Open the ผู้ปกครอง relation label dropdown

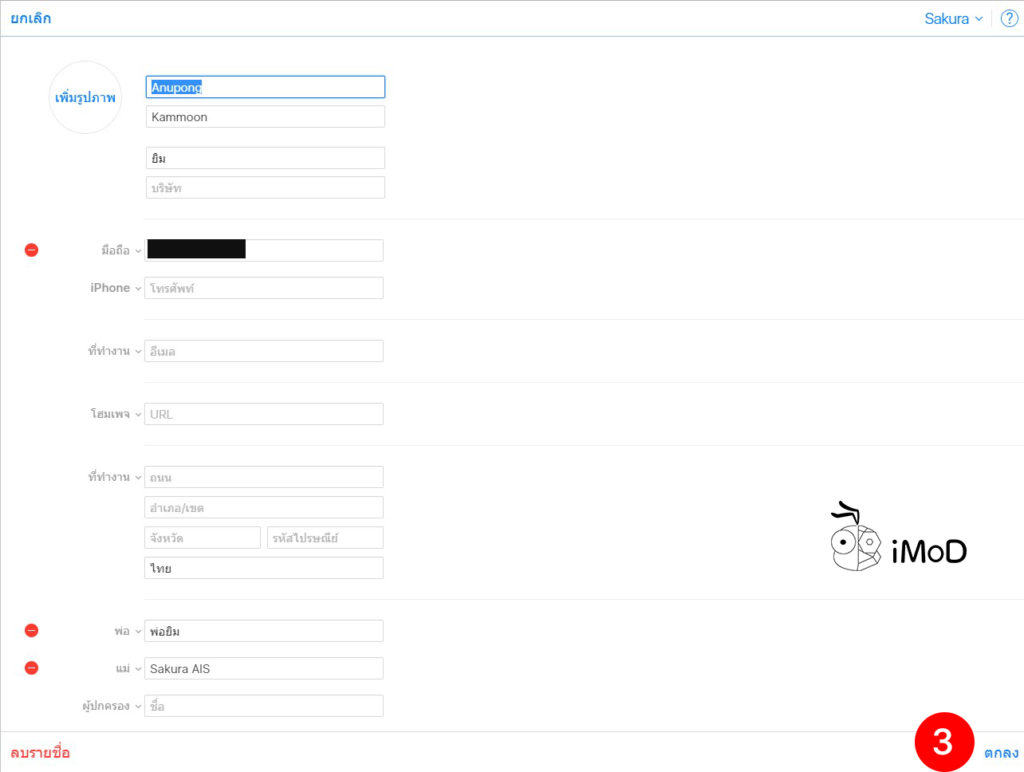[111, 706]
